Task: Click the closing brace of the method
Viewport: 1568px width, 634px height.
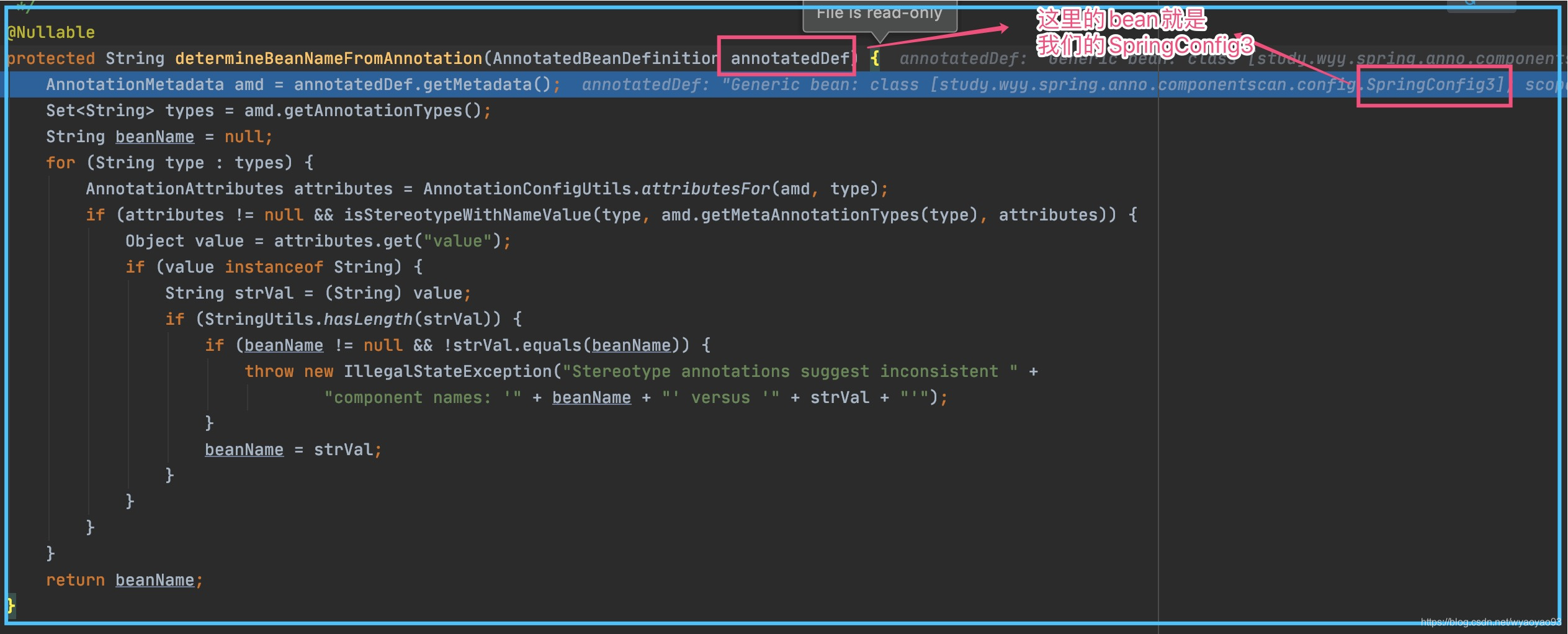Action: pos(11,606)
